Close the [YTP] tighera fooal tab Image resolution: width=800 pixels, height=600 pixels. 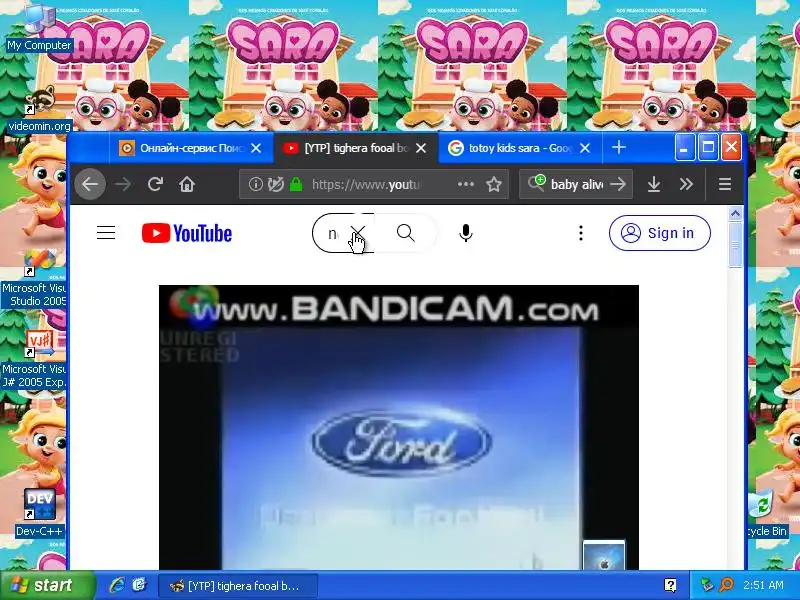[x=421, y=148]
